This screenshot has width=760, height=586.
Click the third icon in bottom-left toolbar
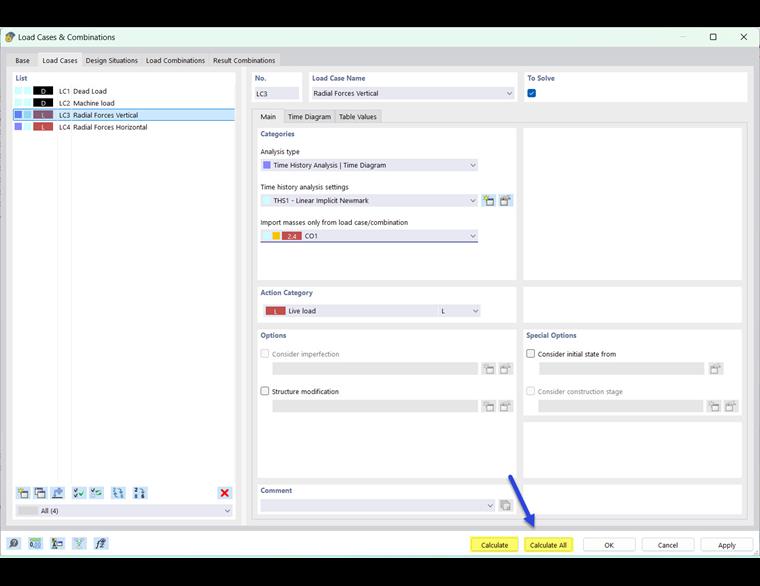pos(57,543)
